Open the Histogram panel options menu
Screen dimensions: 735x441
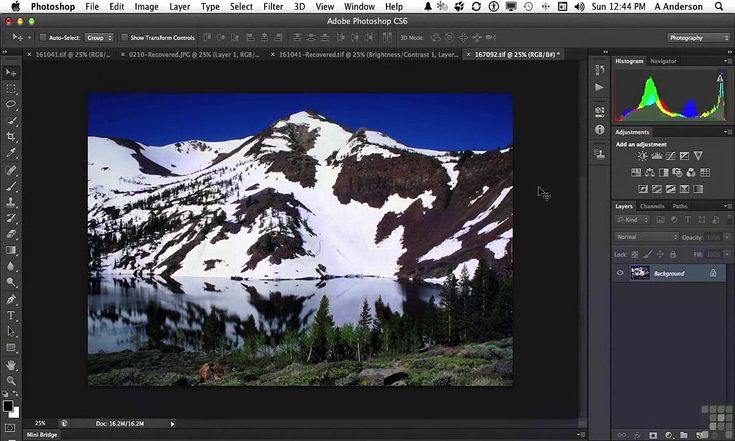(727, 61)
